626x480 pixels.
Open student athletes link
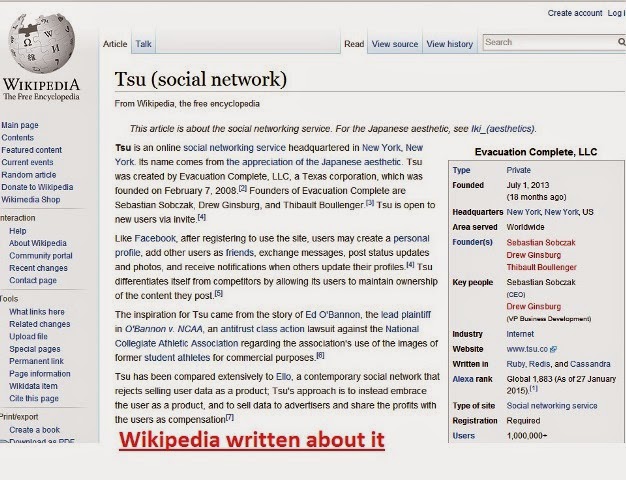click(x=177, y=357)
